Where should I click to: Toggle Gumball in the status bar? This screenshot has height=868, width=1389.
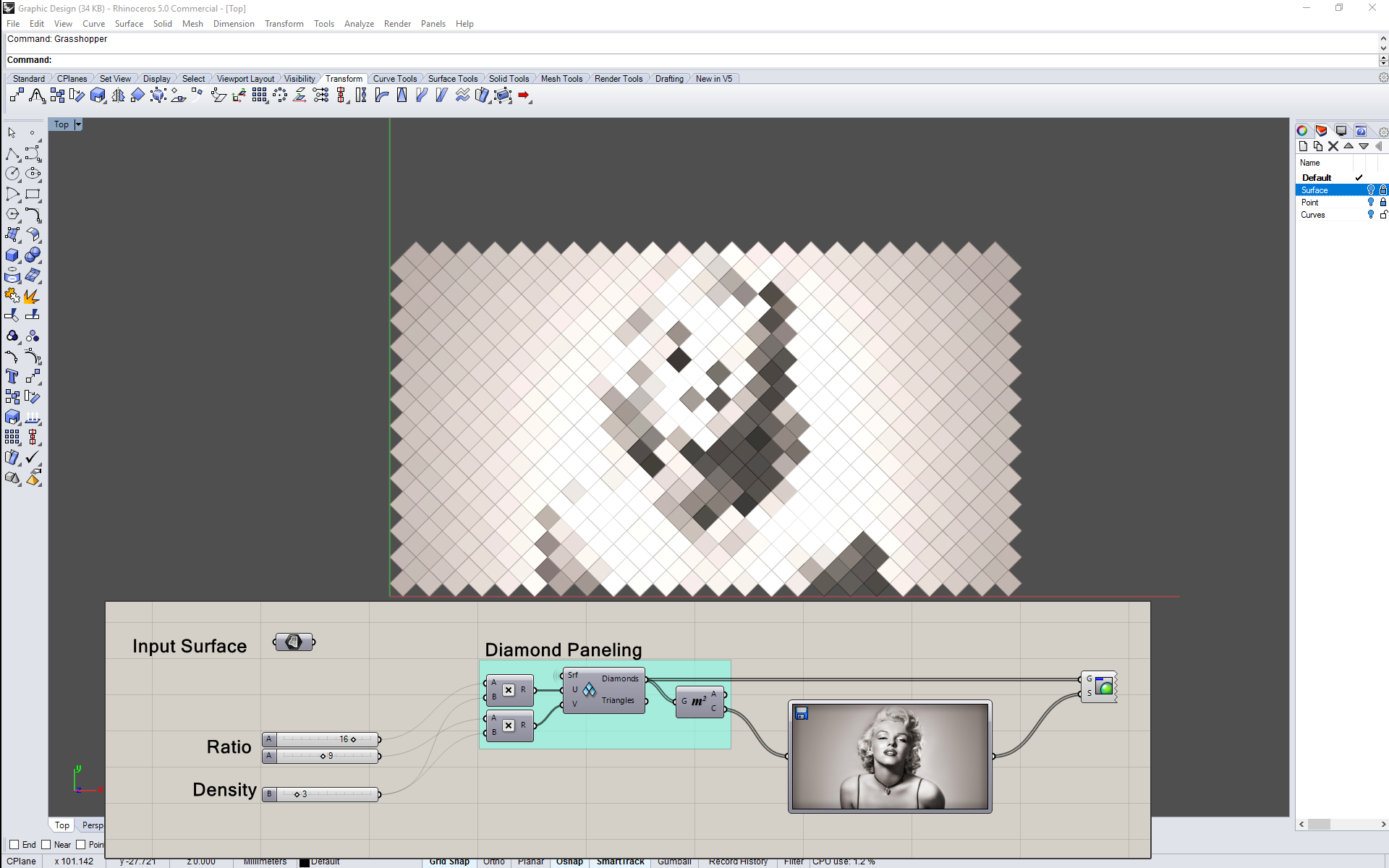[x=674, y=861]
